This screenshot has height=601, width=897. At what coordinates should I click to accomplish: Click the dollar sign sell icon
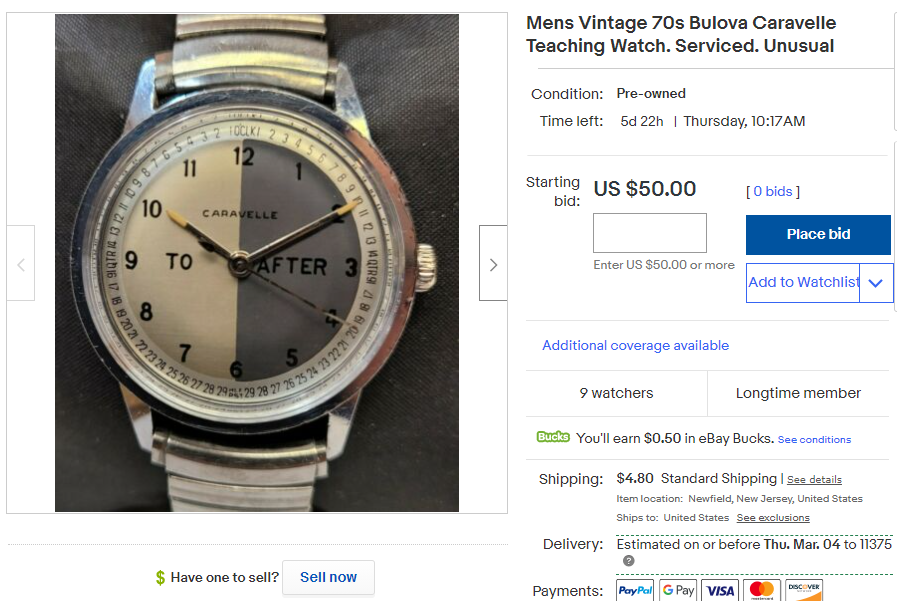pyautogui.click(x=160, y=577)
